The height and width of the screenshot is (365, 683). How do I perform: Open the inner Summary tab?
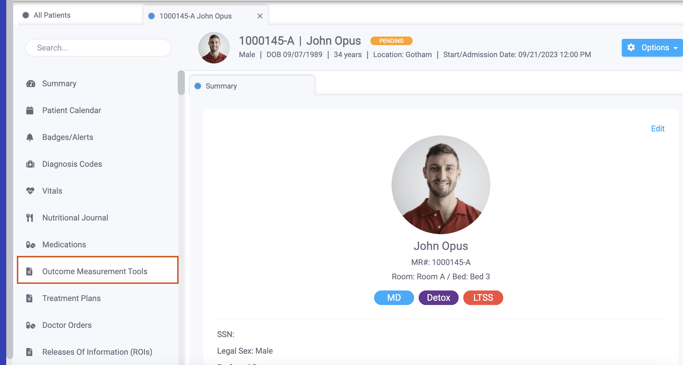coord(252,86)
